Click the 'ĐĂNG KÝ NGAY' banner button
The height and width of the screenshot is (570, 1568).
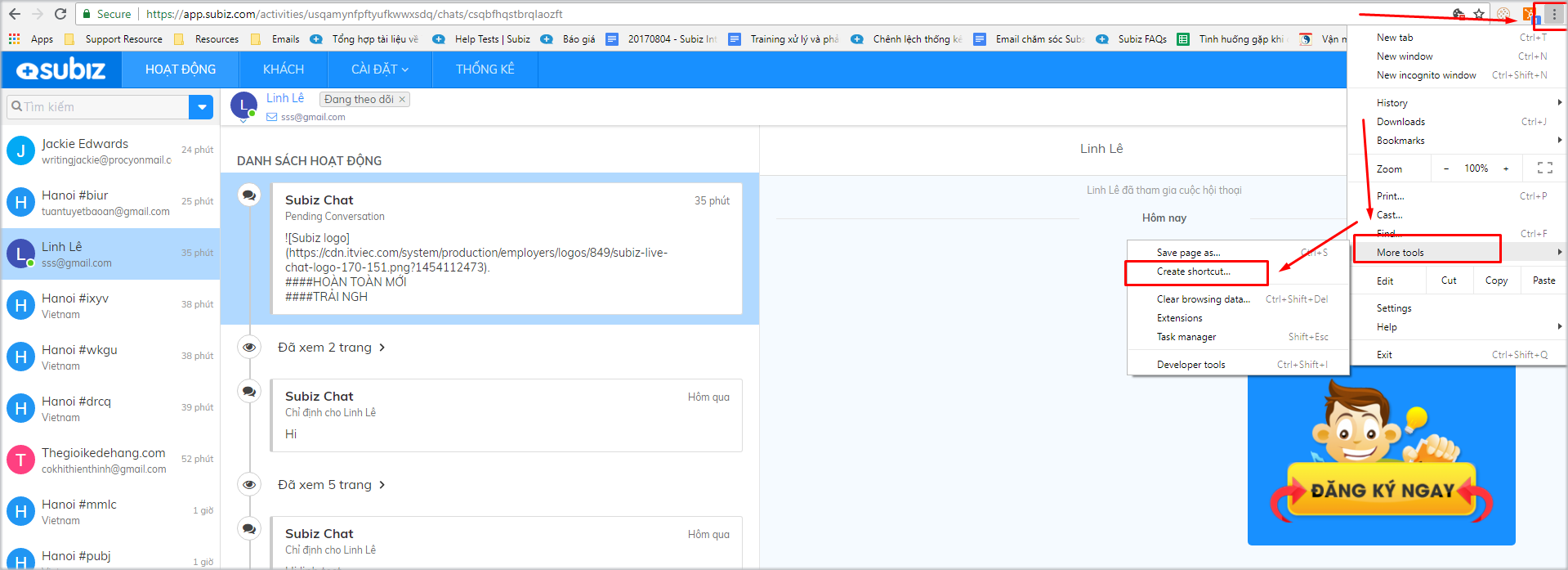point(1382,490)
